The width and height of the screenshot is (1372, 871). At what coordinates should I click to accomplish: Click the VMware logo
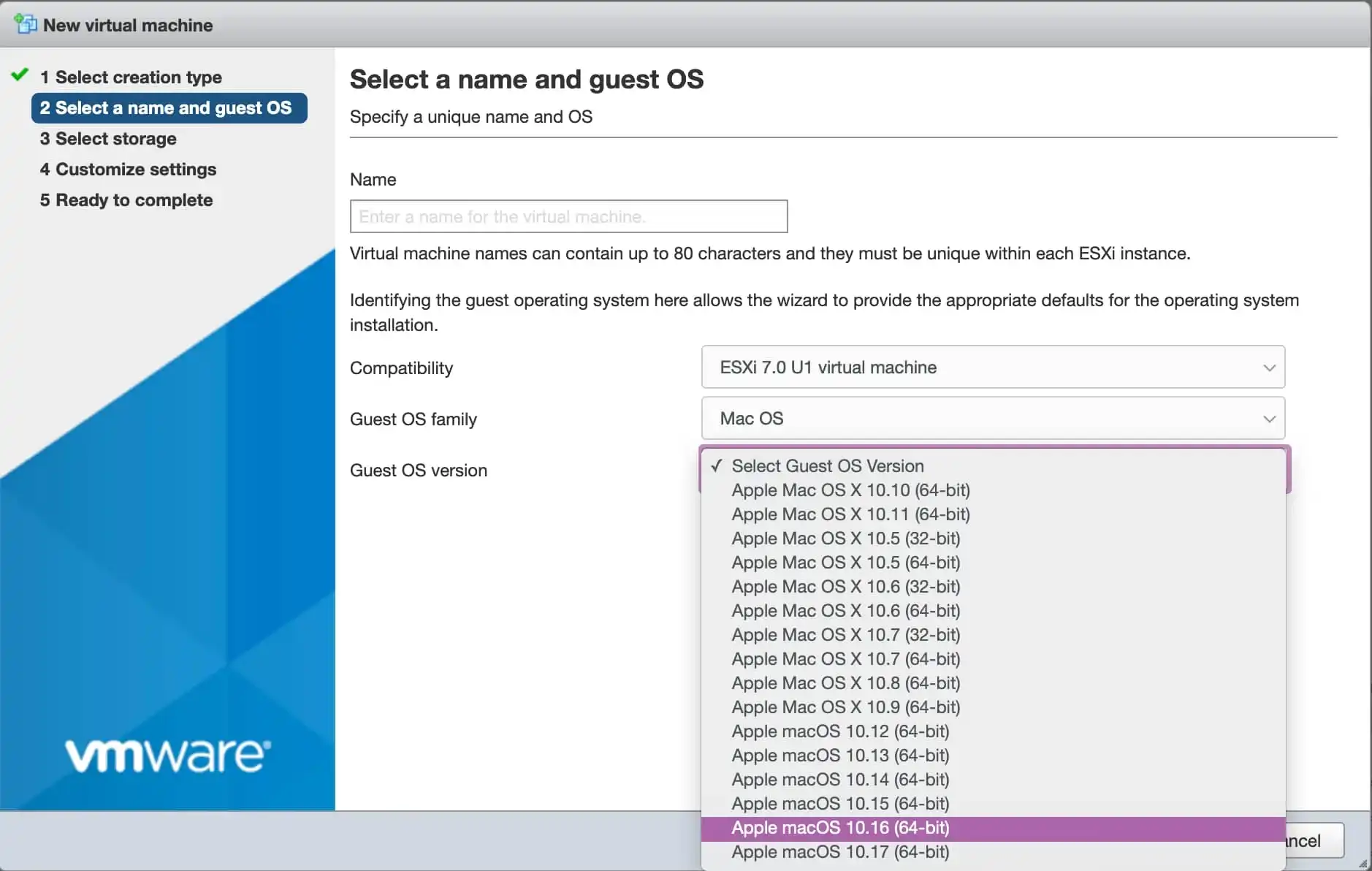pos(167,756)
